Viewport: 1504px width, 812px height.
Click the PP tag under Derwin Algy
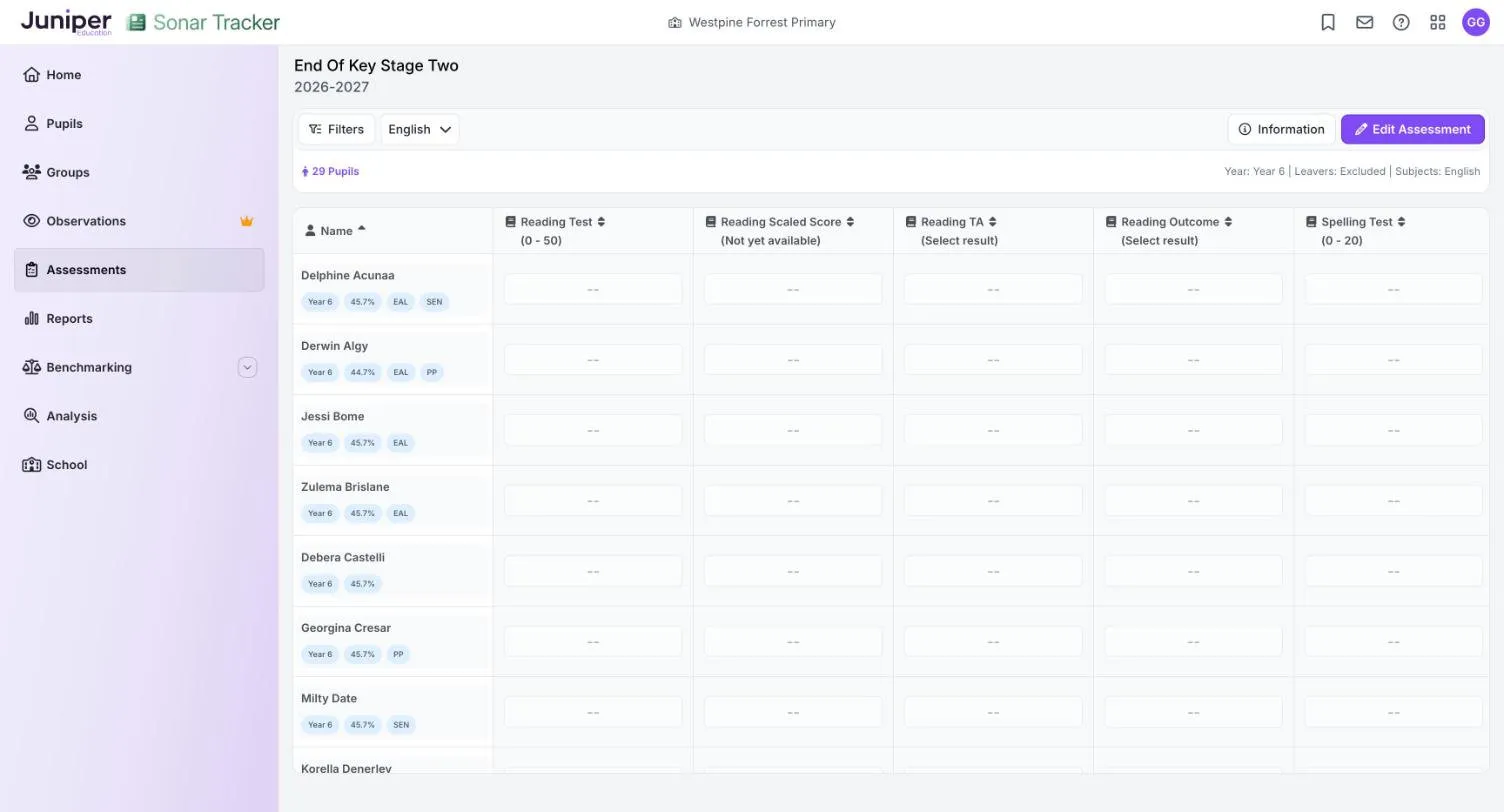(x=432, y=372)
